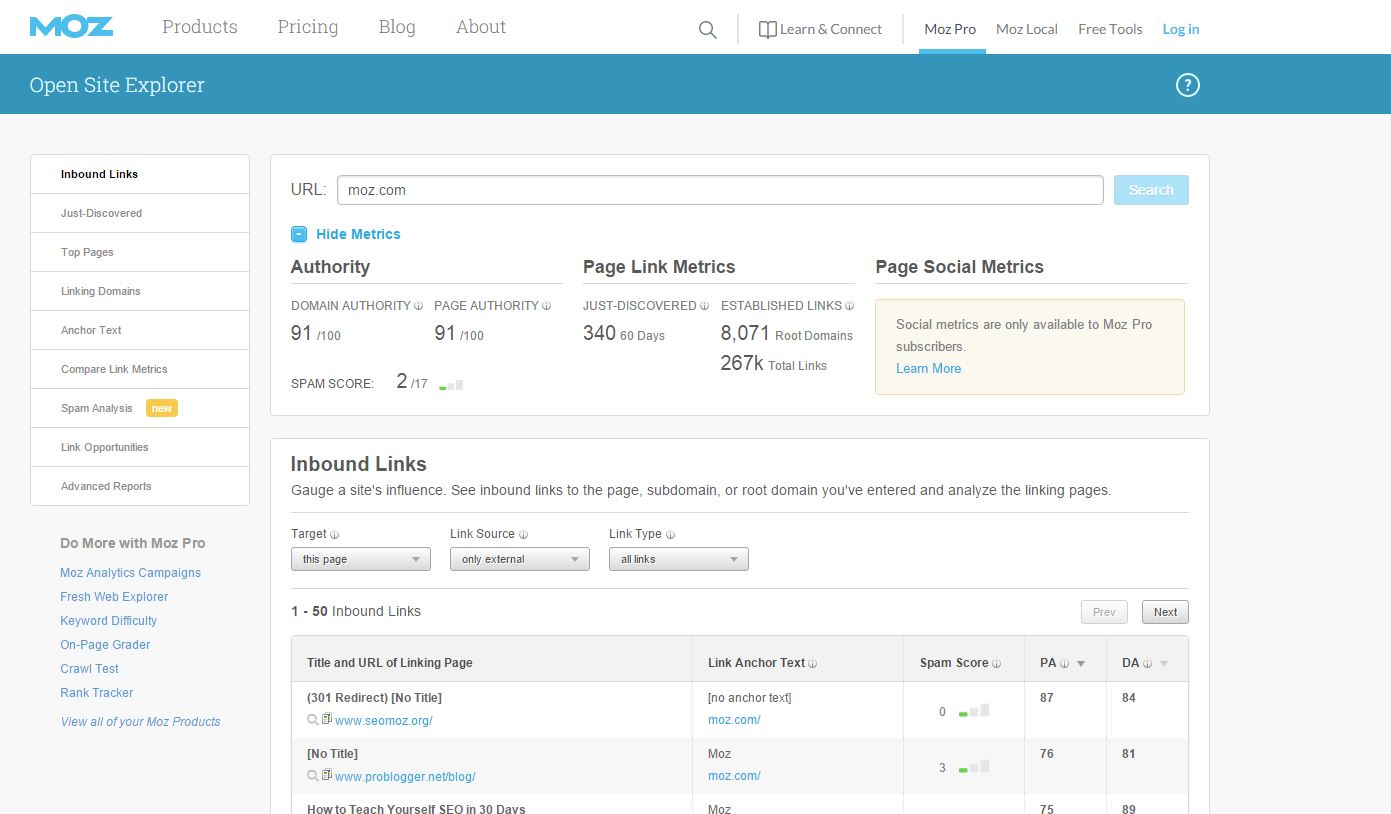This screenshot has height=814, width=1391.
Task: Click the Moz logo
Action: [71, 27]
